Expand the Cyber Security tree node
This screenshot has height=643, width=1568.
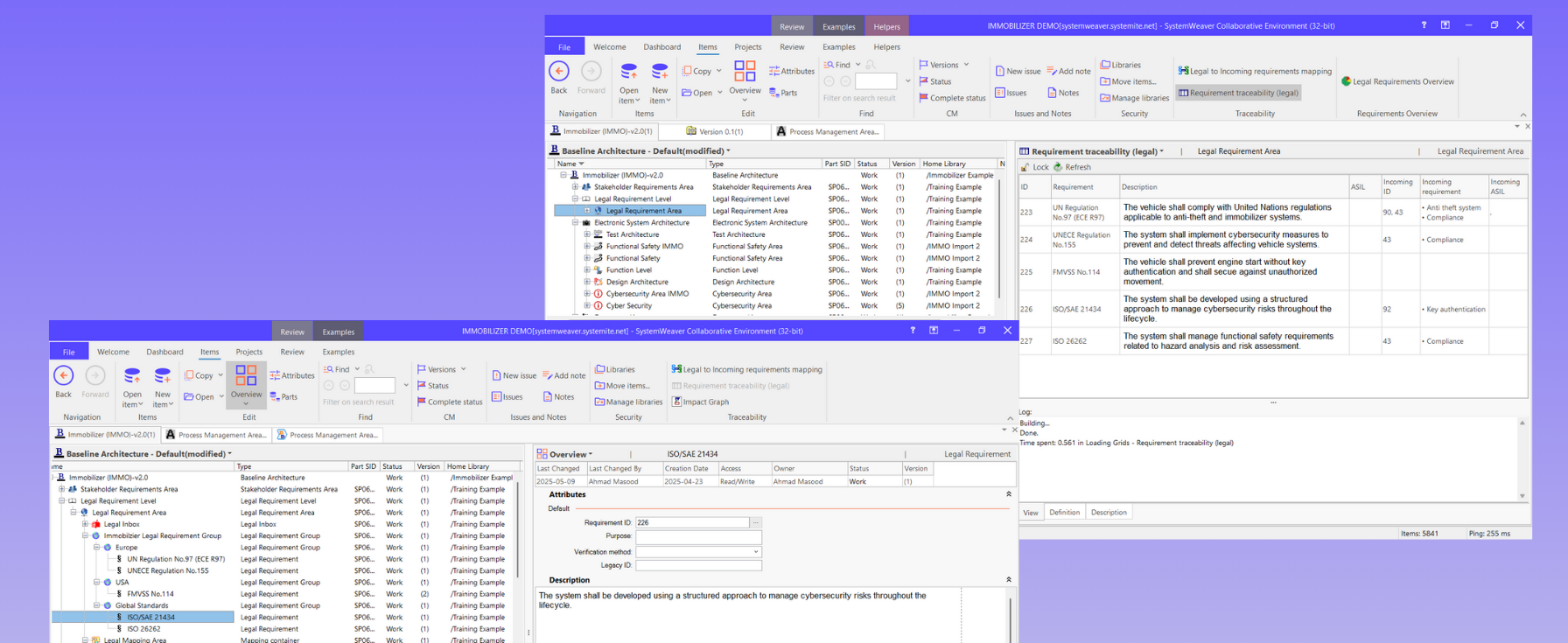click(587, 306)
